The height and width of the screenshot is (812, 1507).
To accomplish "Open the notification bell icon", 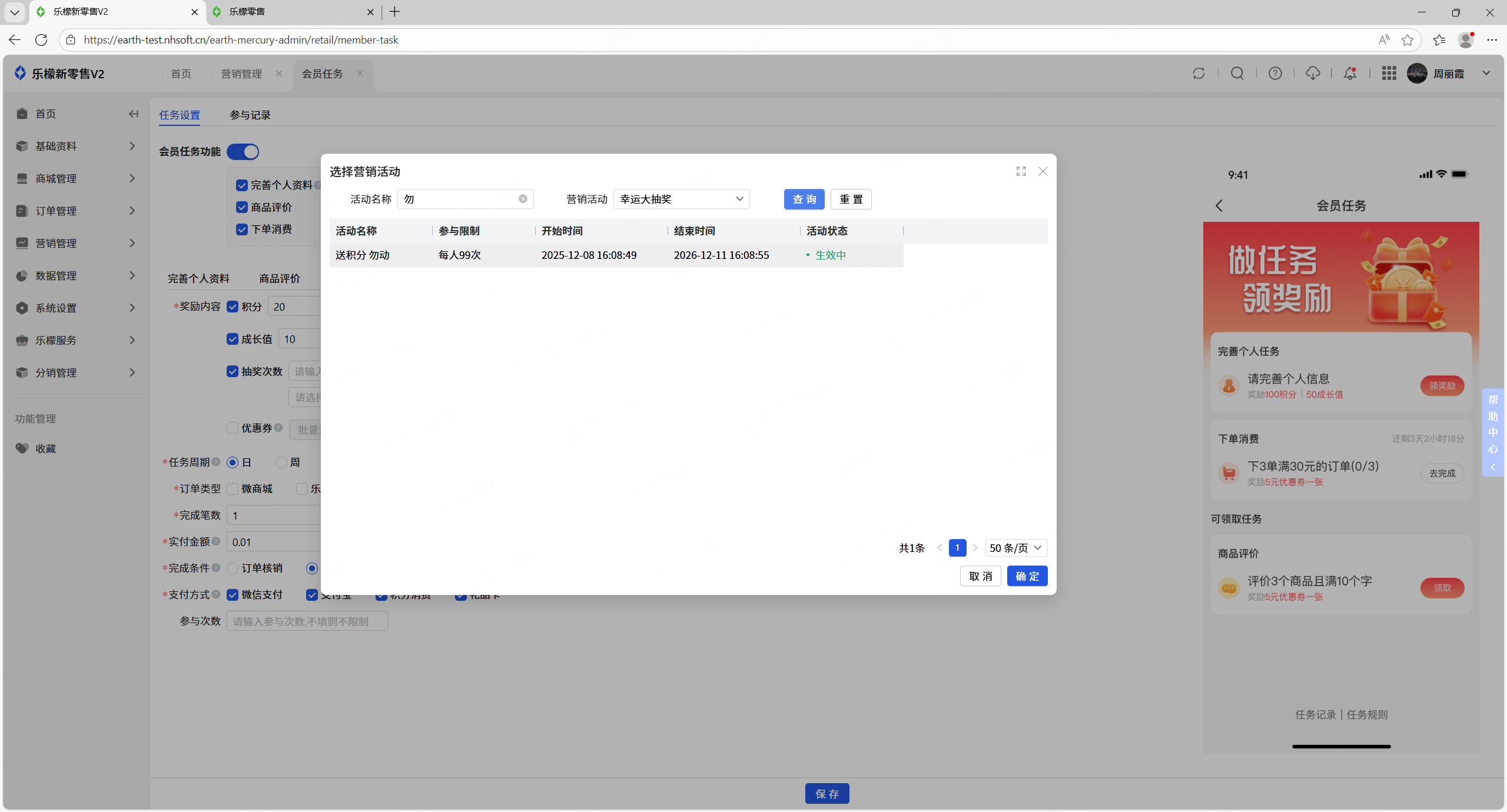I will click(1350, 74).
